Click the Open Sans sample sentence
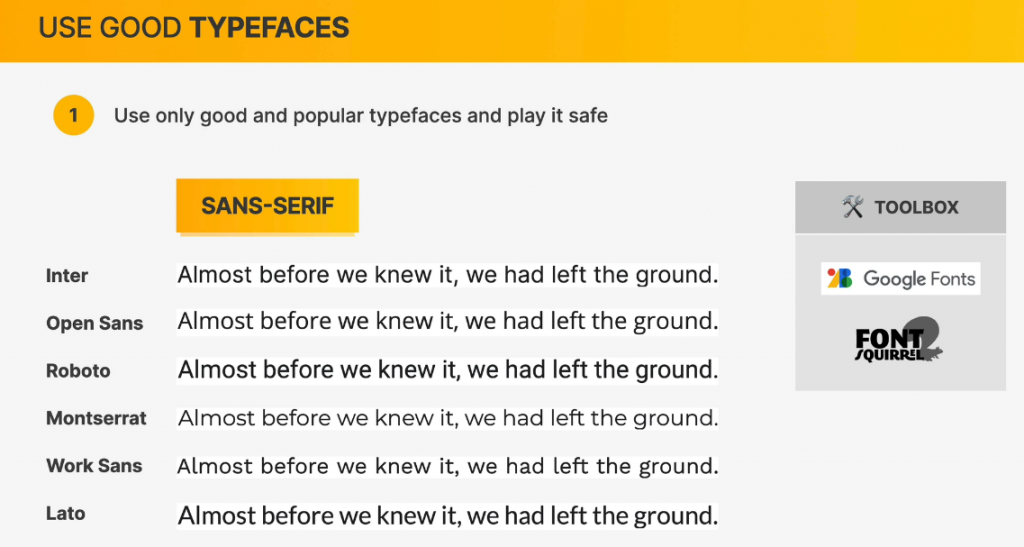This screenshot has width=1024, height=547. point(448,322)
